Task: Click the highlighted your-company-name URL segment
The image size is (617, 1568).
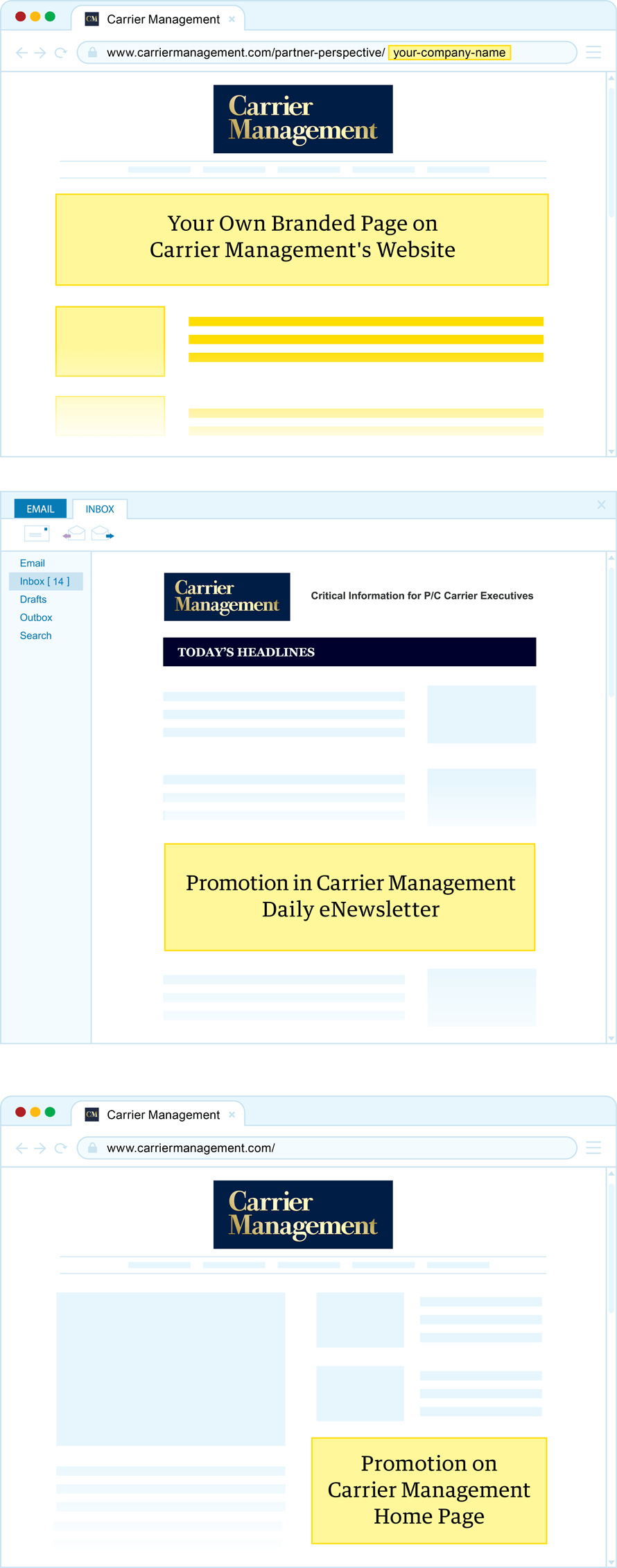Action: tap(449, 53)
